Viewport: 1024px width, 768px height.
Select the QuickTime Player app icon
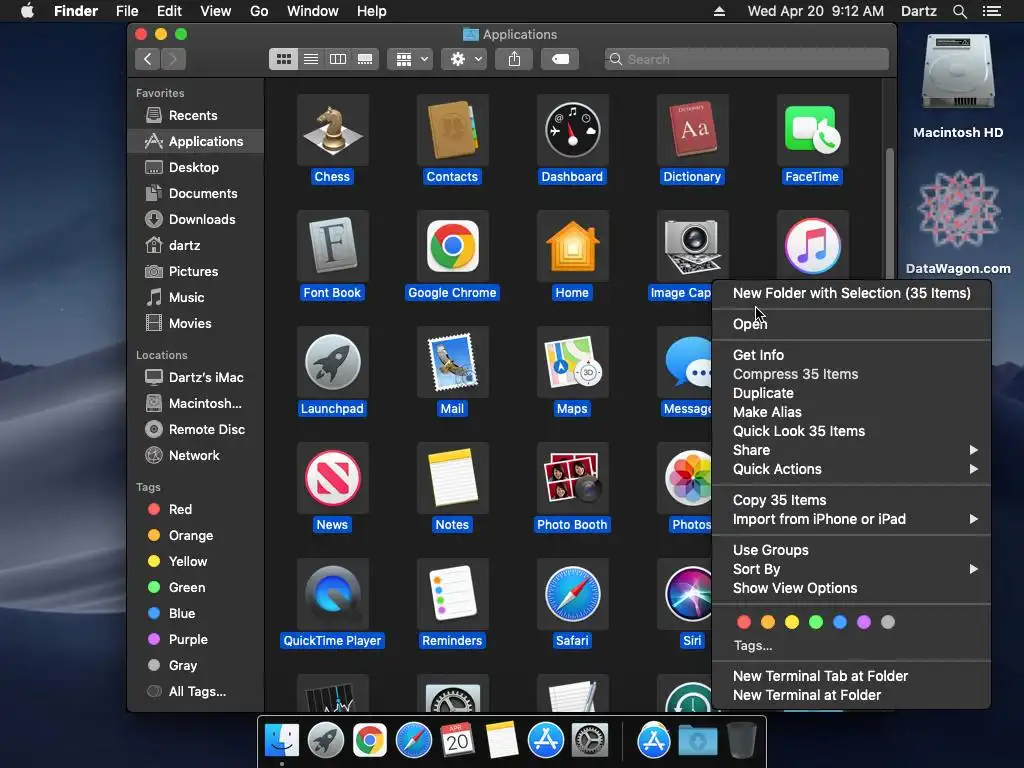pos(332,594)
